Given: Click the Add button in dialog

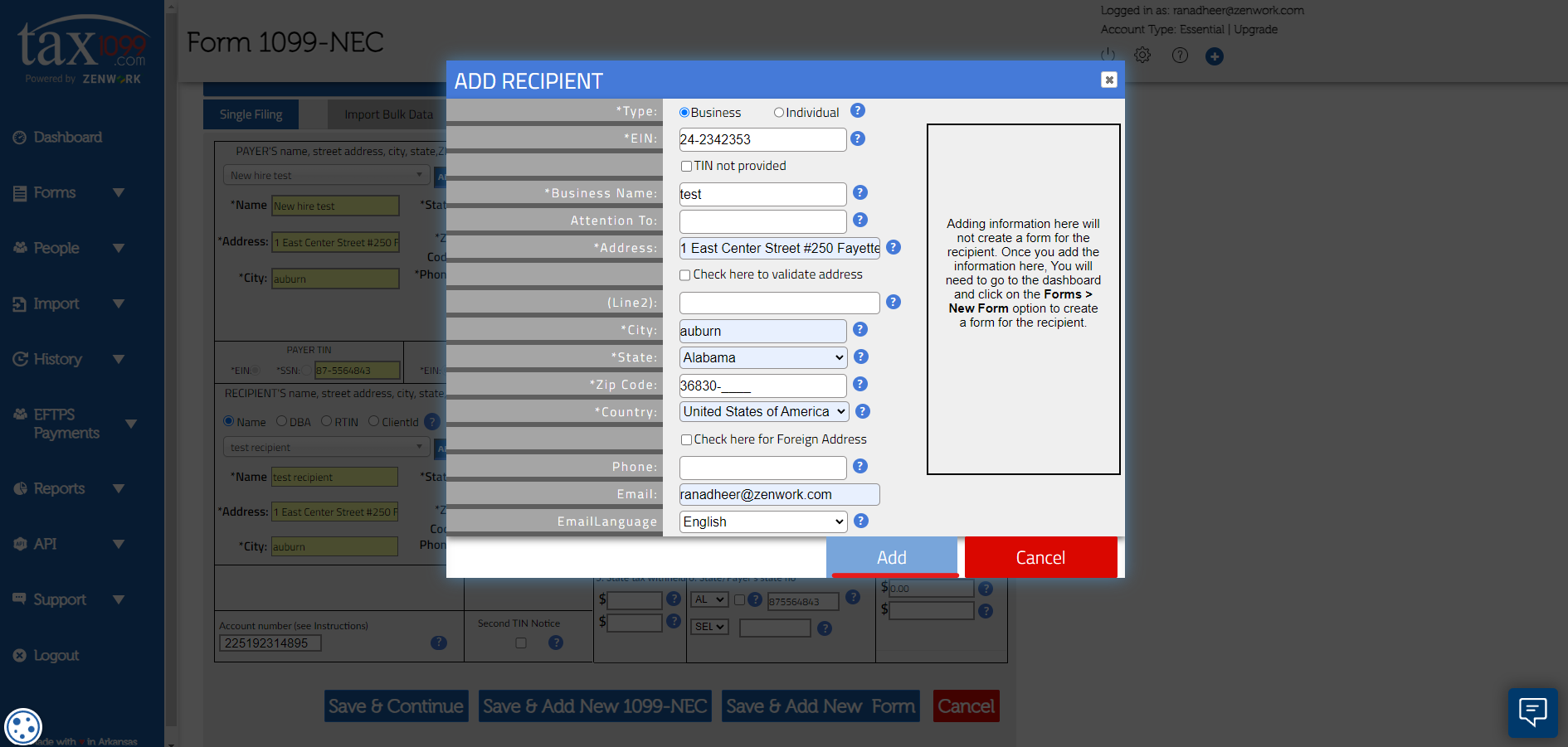Looking at the screenshot, I should (x=892, y=557).
